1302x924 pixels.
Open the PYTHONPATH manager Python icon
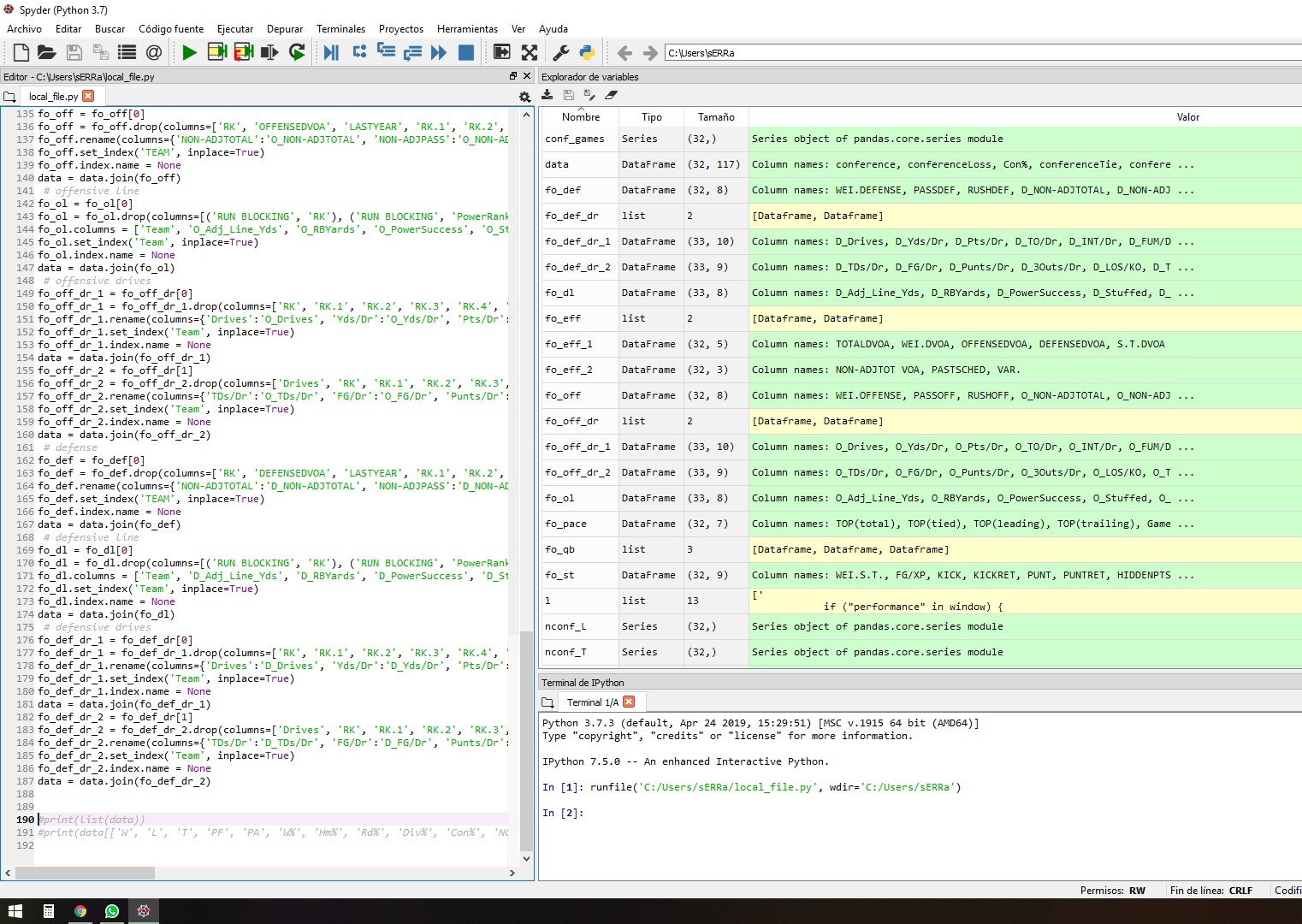(586, 52)
